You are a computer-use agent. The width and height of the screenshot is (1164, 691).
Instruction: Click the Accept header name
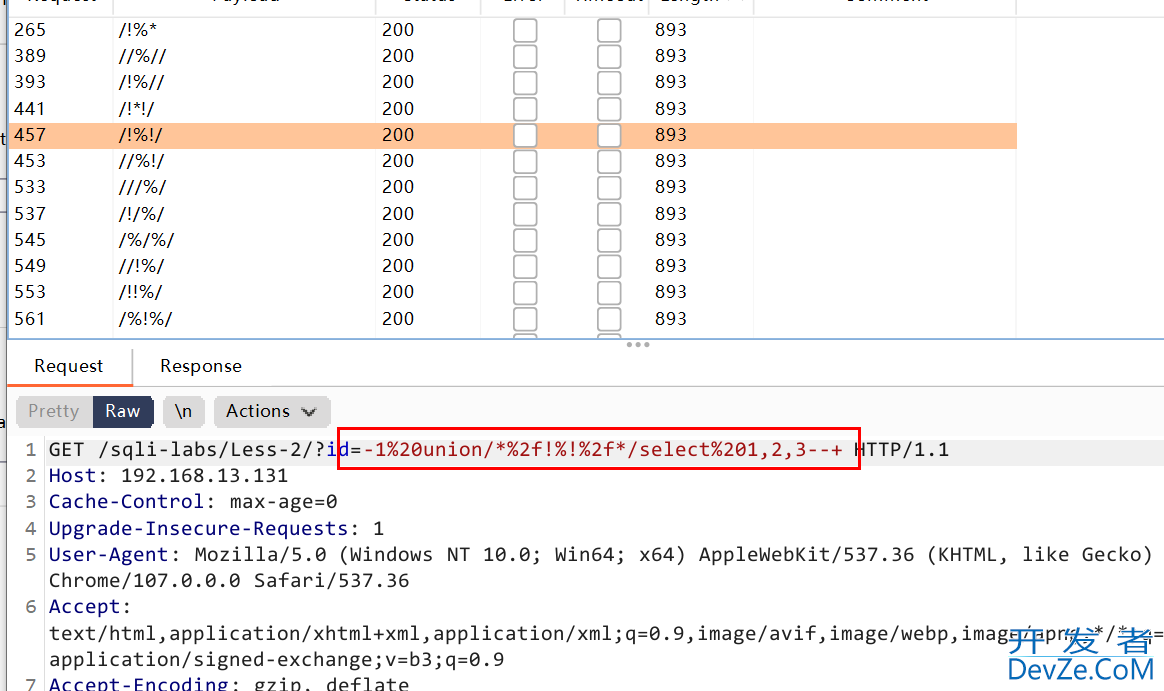pyautogui.click(x=89, y=607)
